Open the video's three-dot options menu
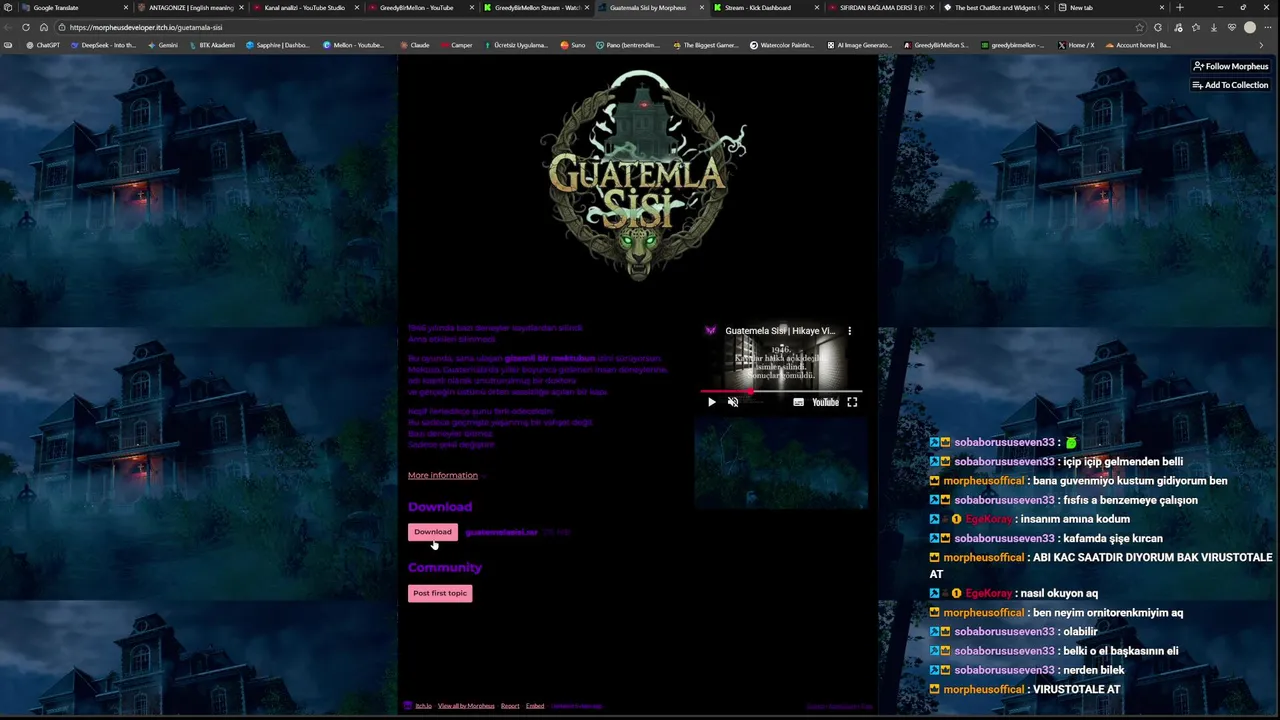 [850, 331]
